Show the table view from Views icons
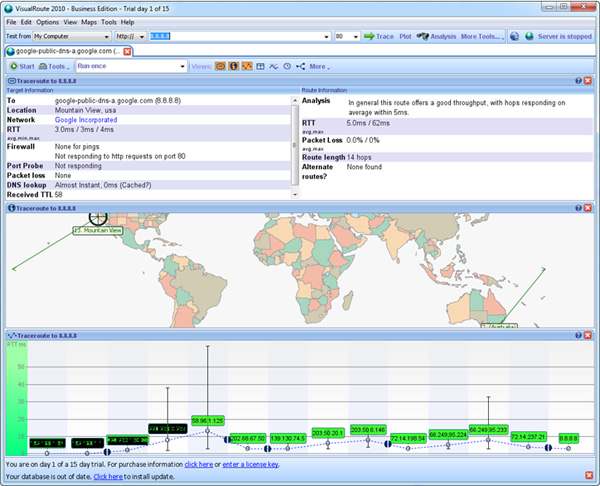 coord(260,66)
